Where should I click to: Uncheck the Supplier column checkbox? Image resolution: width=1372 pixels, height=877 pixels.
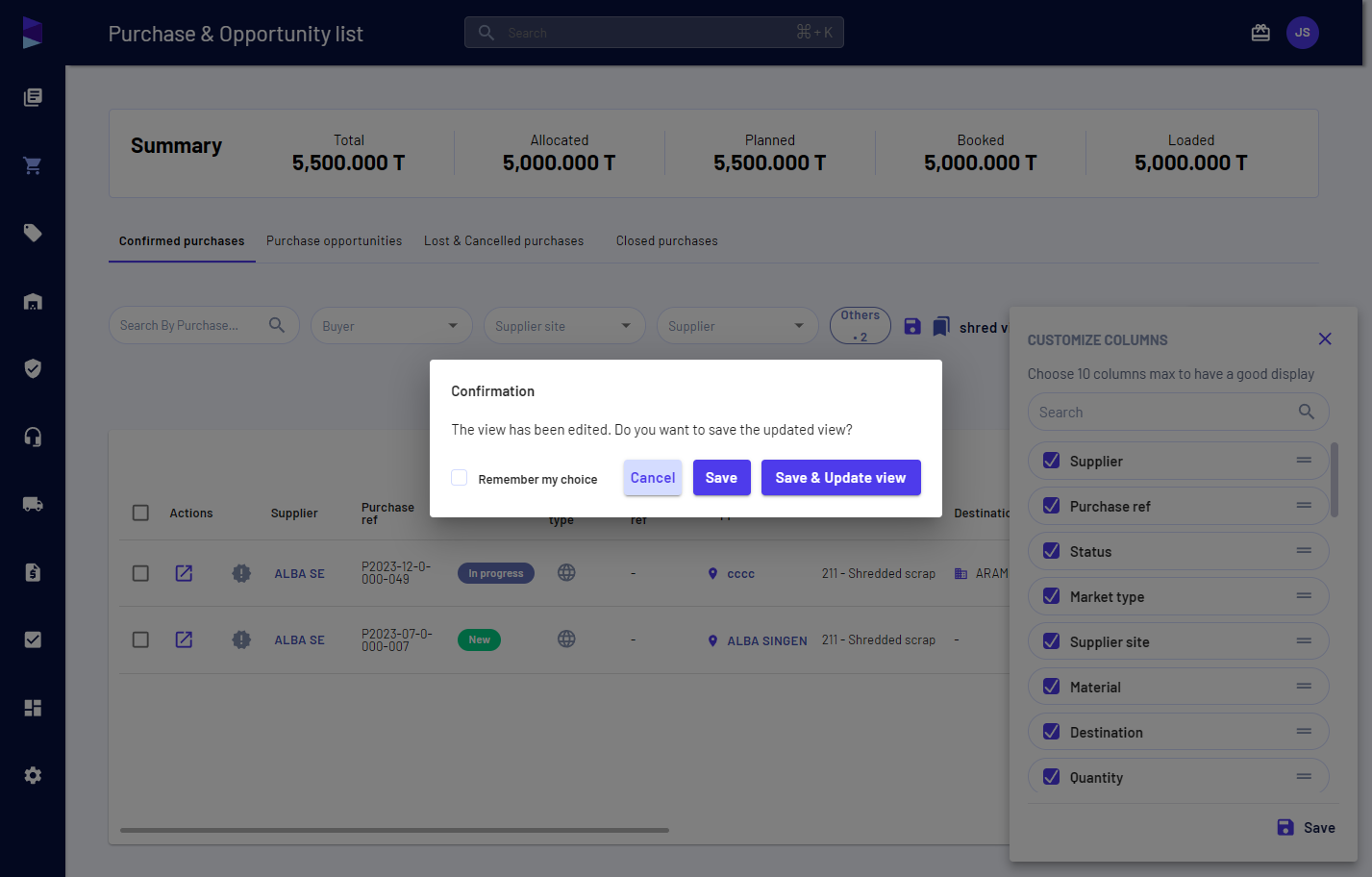tap(1052, 461)
